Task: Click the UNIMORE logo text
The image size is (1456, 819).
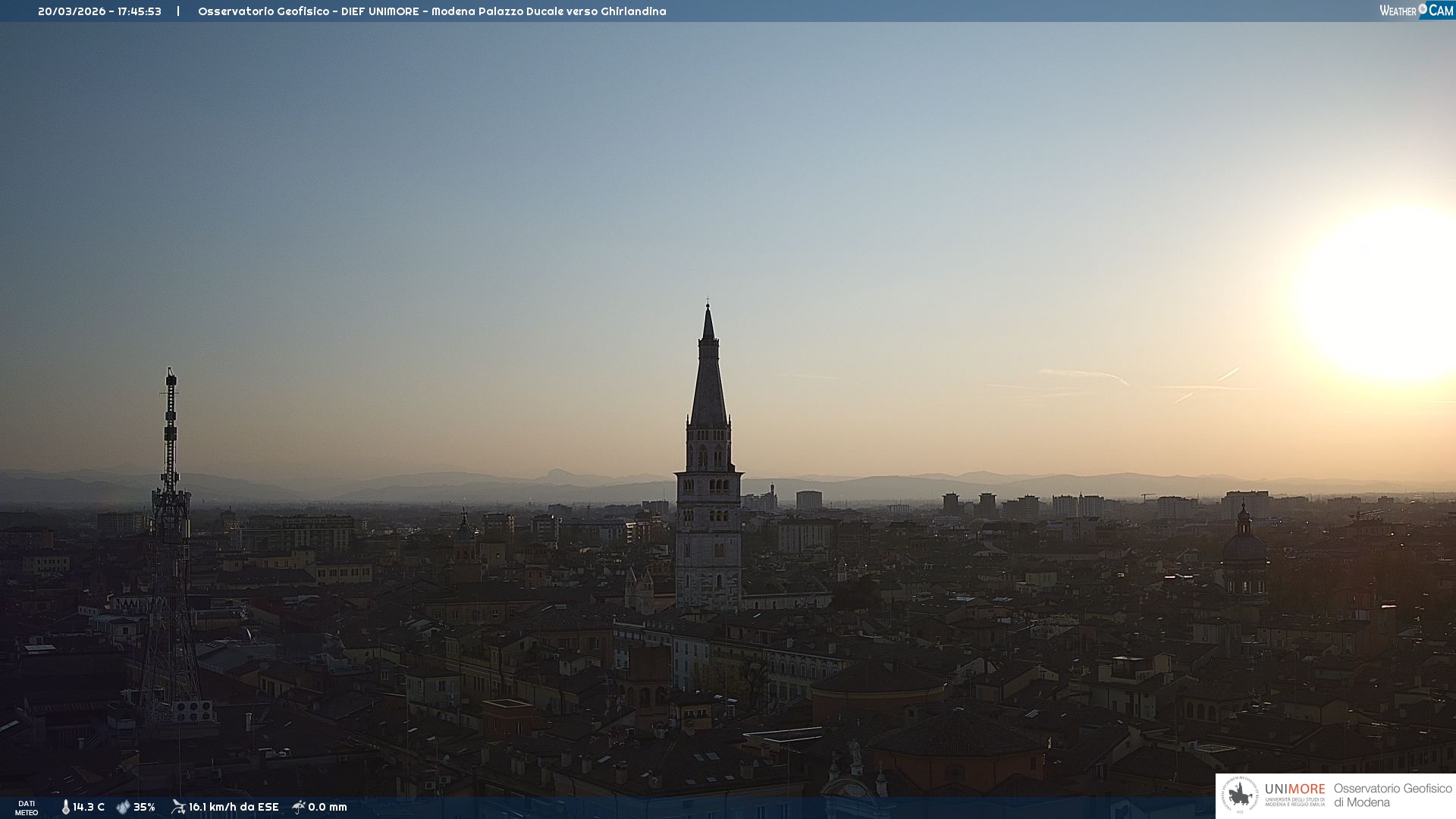Action: point(1294,789)
